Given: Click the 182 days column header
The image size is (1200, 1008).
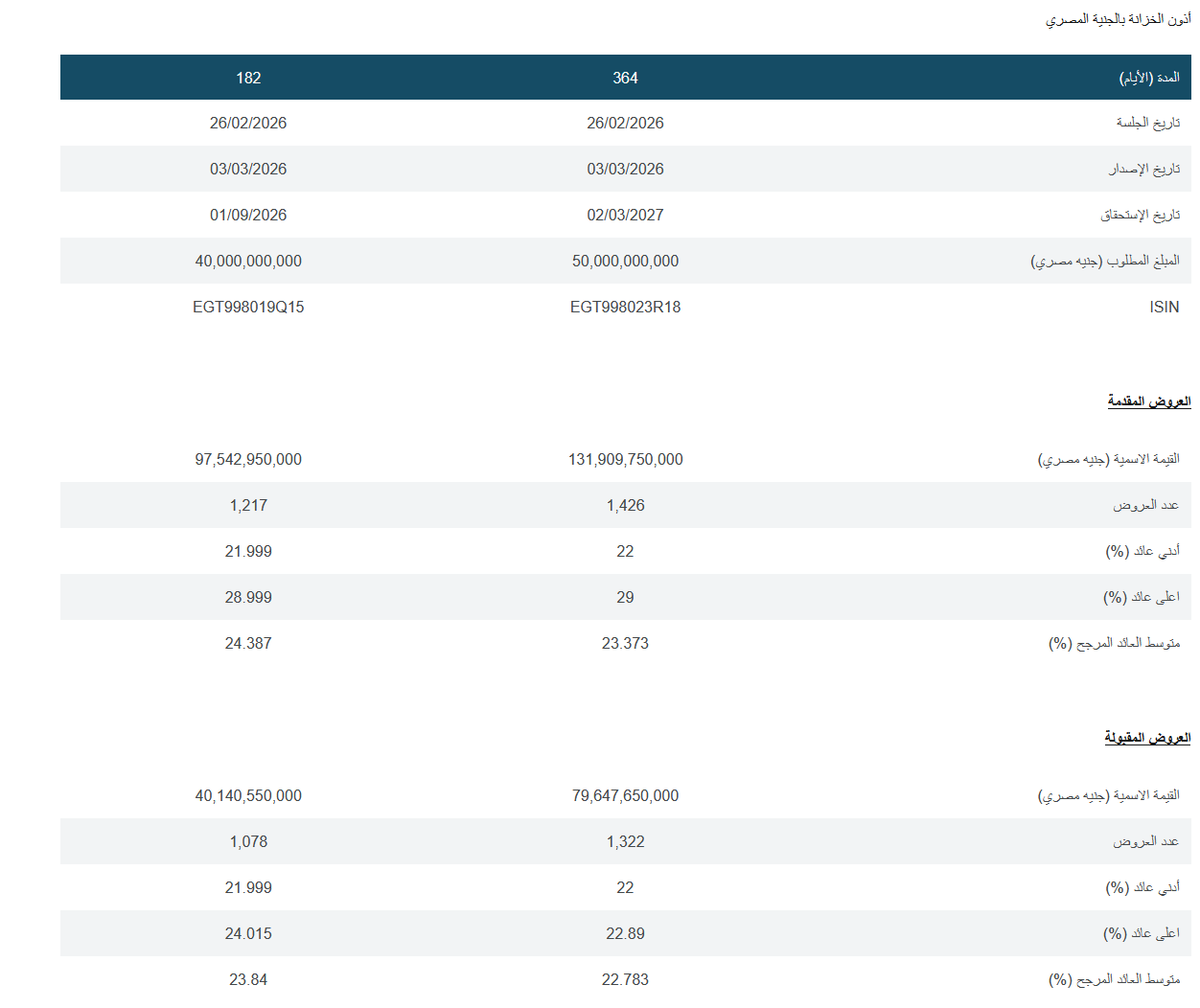Looking at the screenshot, I should (248, 78).
